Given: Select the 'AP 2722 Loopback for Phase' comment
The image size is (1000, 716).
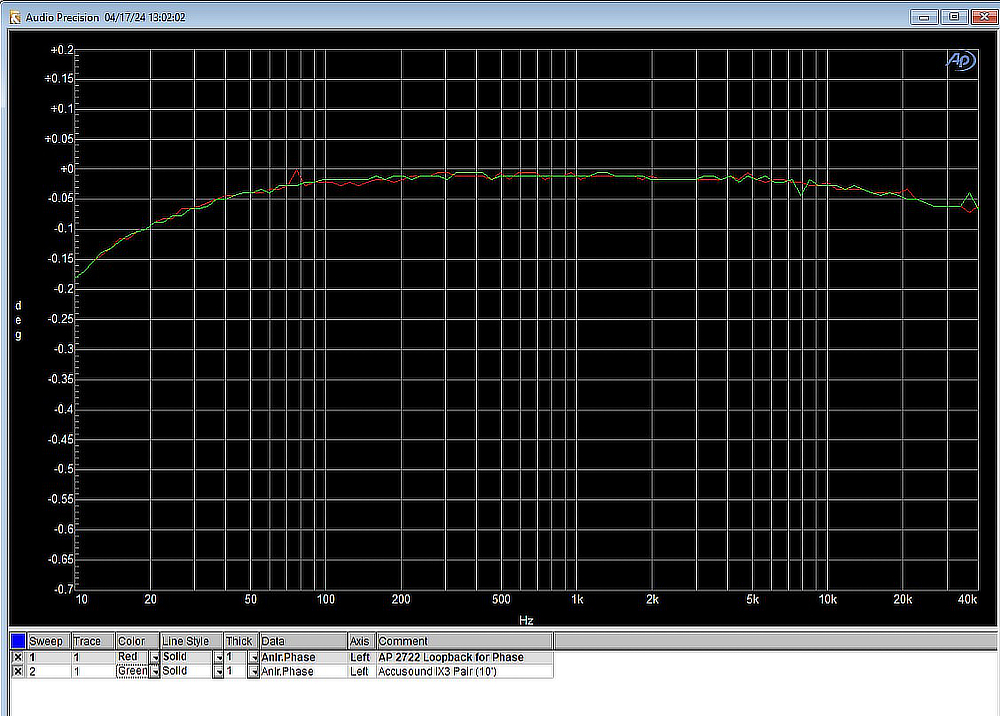Looking at the screenshot, I should (450, 657).
